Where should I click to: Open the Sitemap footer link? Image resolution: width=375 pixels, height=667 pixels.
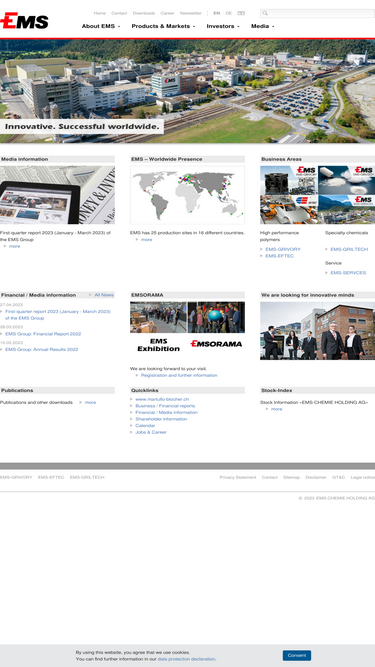(x=292, y=477)
